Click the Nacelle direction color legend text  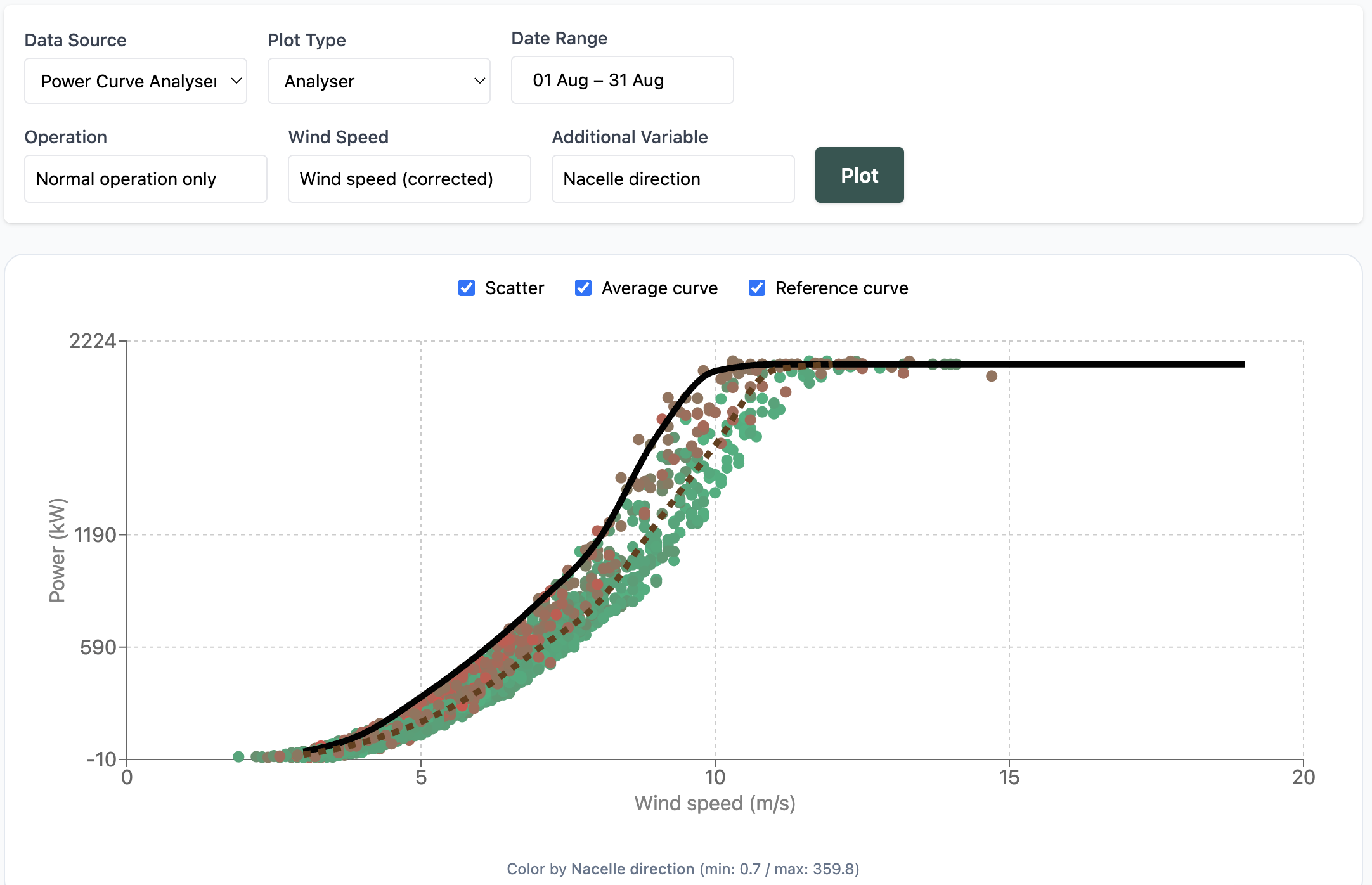(632, 869)
